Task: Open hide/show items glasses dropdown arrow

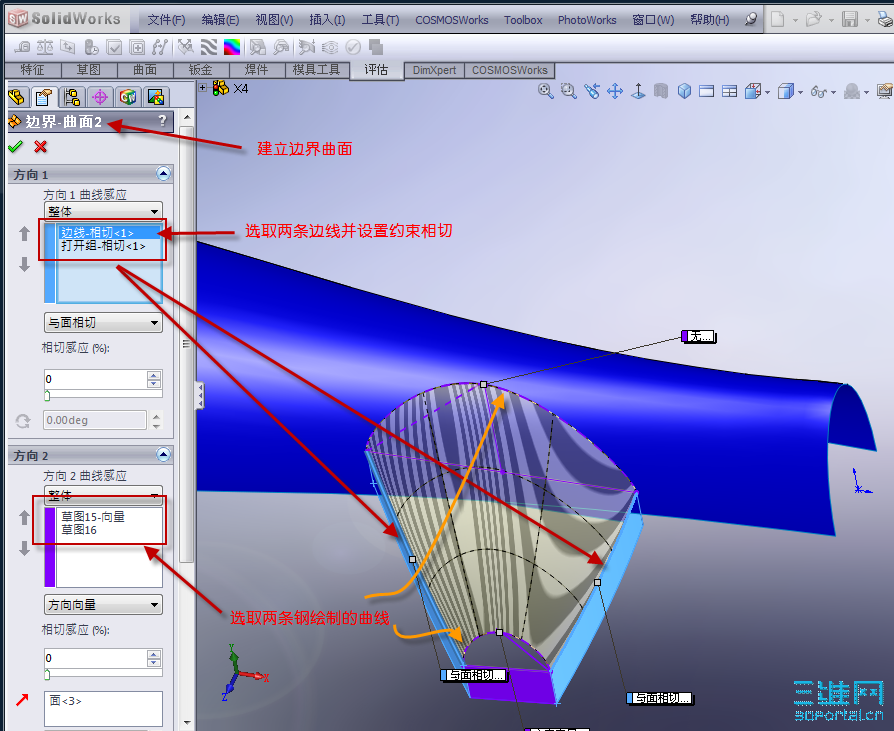Action: pyautogui.click(x=834, y=92)
